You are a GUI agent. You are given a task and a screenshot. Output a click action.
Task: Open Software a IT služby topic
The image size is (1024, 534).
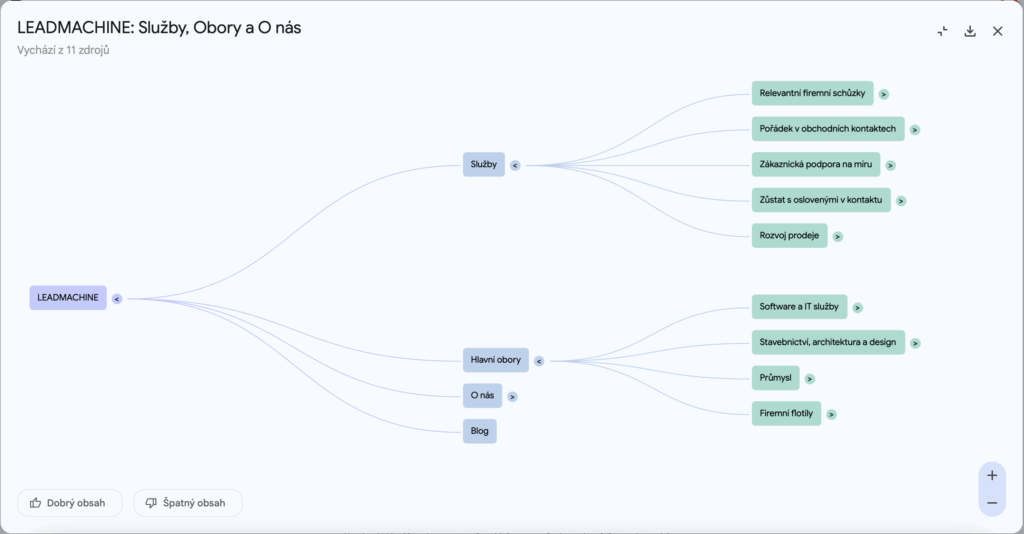click(x=799, y=307)
